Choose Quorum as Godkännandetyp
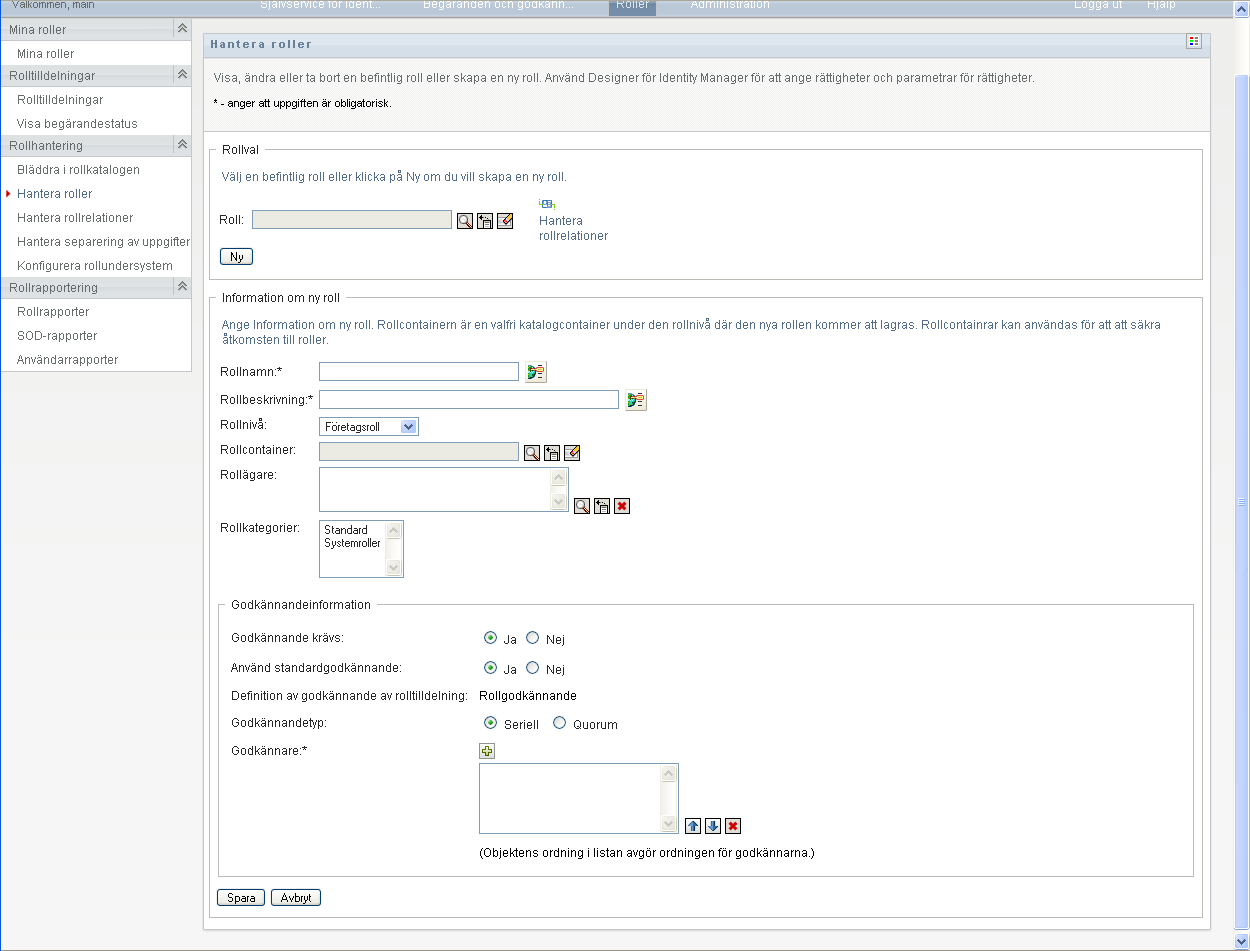Viewport: 1250px width, 951px height. coord(560,723)
